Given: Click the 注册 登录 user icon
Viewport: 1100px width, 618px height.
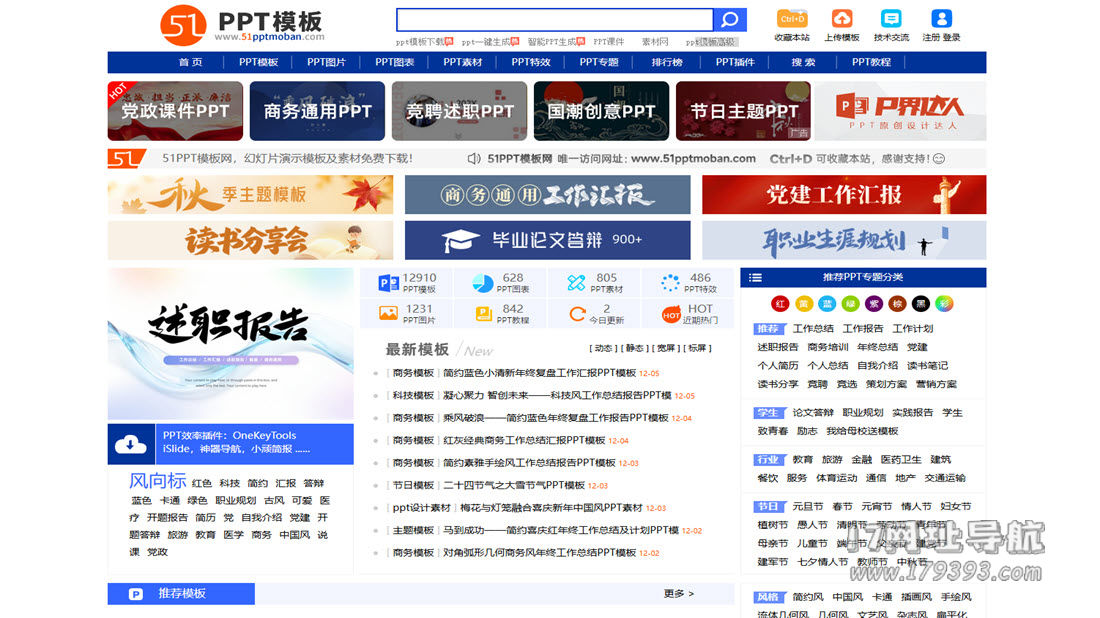Looking at the screenshot, I should pyautogui.click(x=941, y=19).
